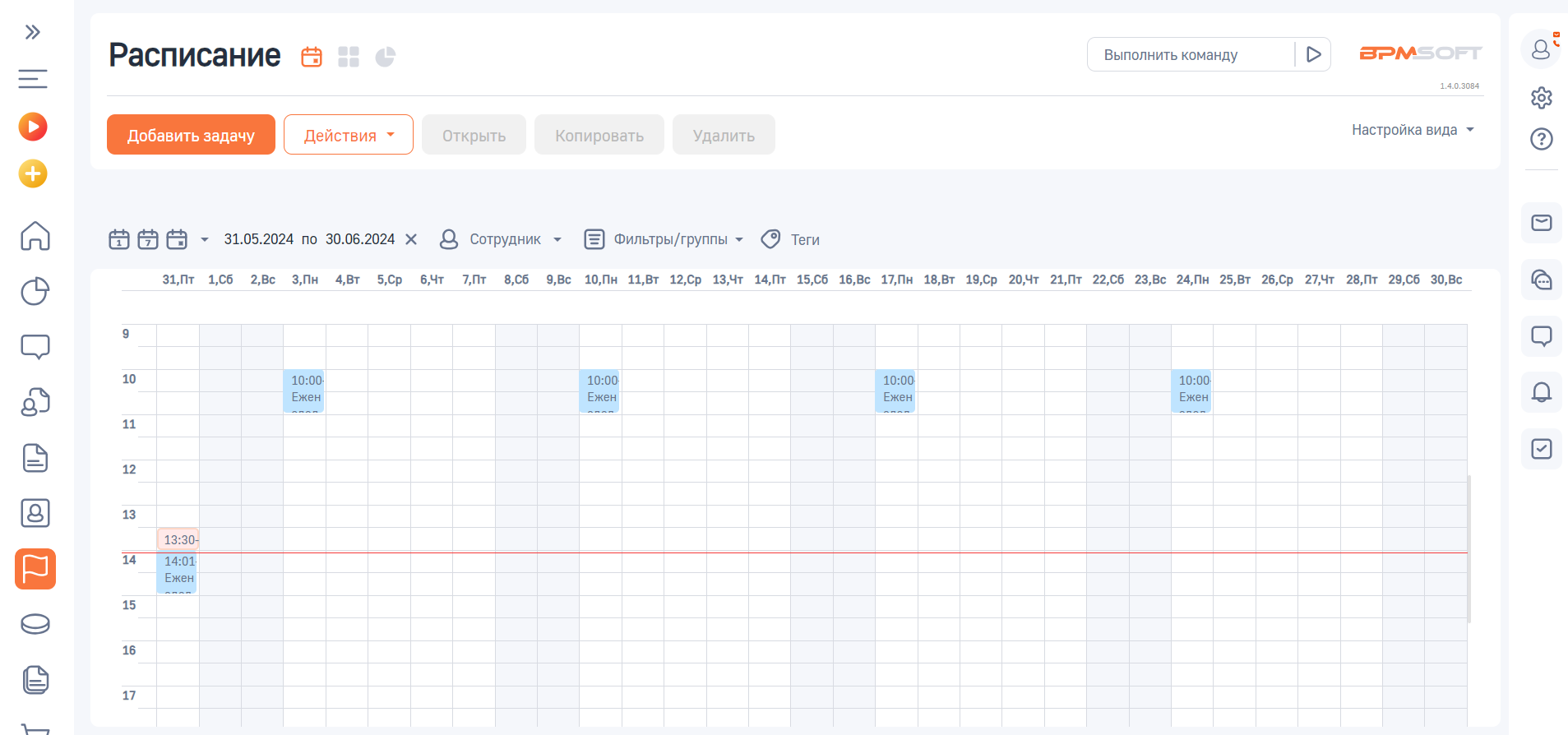Switch to calendar schedule view icon
The width and height of the screenshot is (1568, 735).
(x=312, y=57)
